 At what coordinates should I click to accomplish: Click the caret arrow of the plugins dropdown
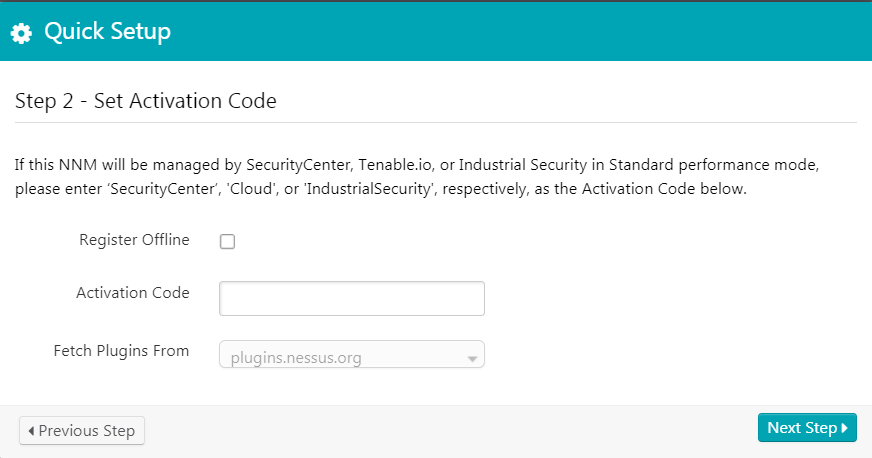(472, 357)
